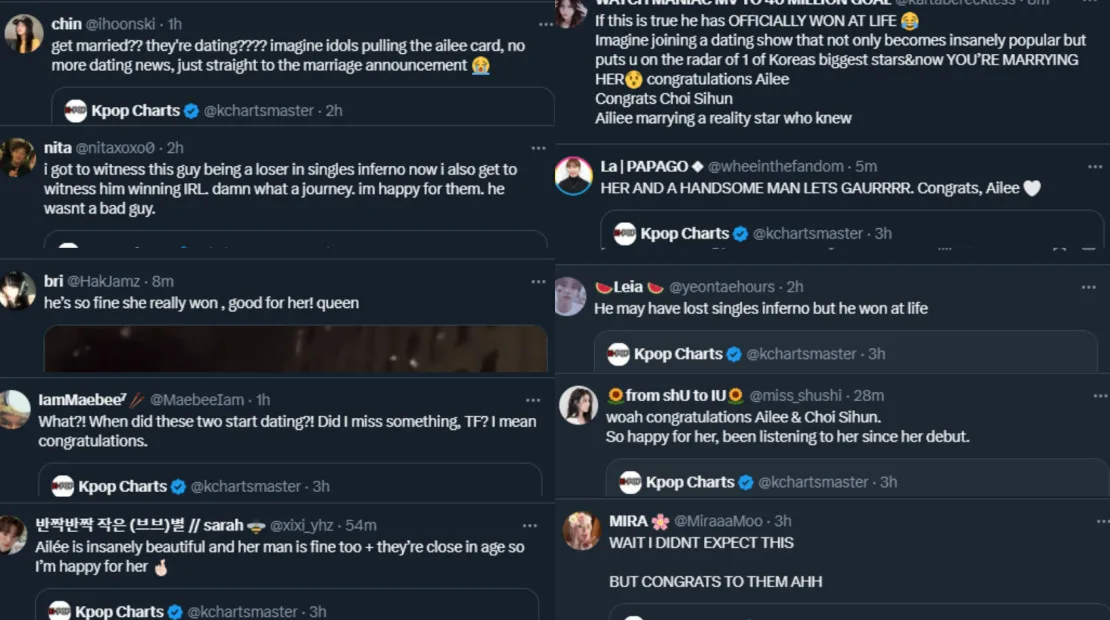Open Leia's profile avatar
The height and width of the screenshot is (620, 1110).
tap(571, 297)
